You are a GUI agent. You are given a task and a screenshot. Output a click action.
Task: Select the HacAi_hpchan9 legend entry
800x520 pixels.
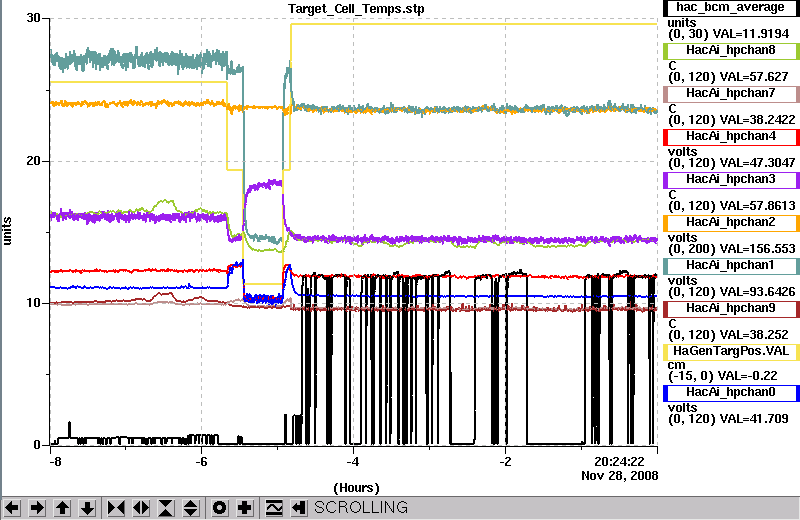[731, 309]
